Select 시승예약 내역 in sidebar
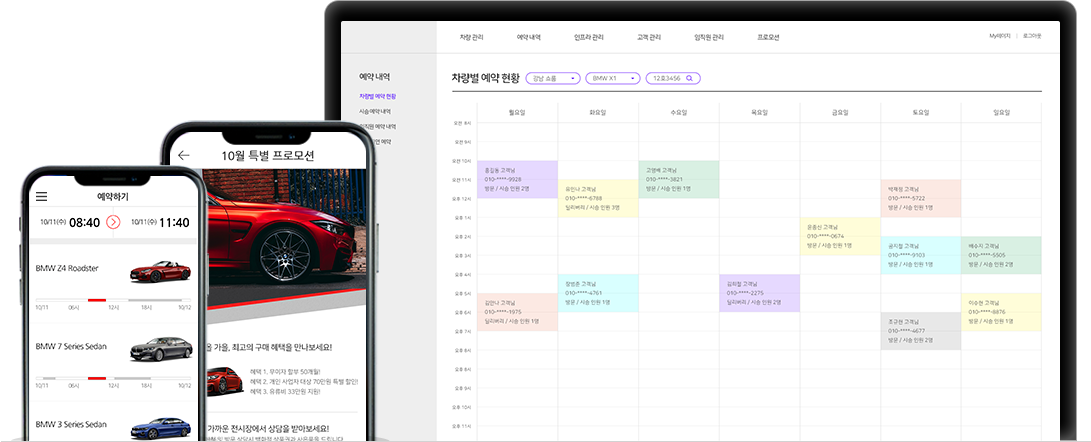Image resolution: width=1091 pixels, height=442 pixels. pyautogui.click(x=374, y=111)
